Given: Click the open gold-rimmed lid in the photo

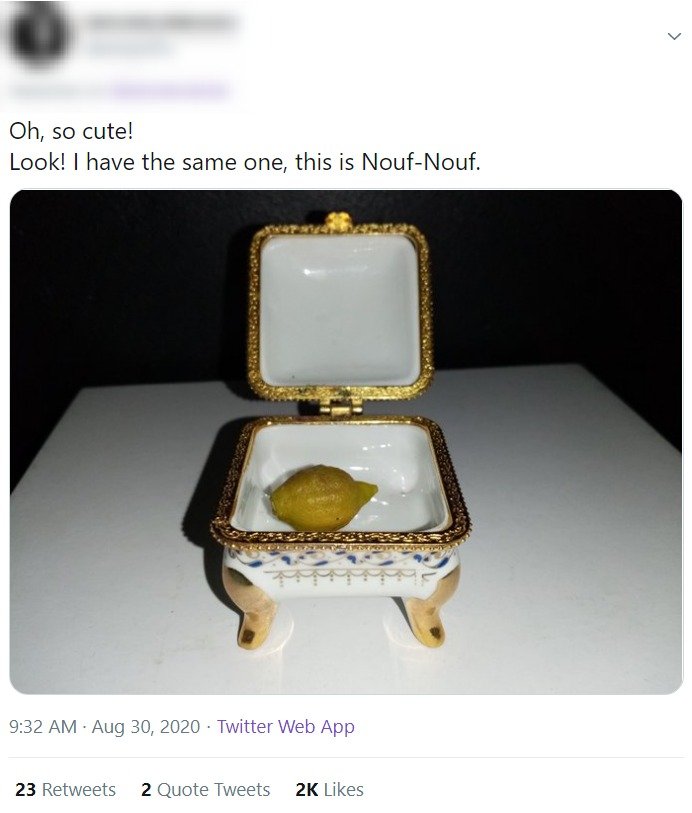Looking at the screenshot, I should (x=340, y=310).
